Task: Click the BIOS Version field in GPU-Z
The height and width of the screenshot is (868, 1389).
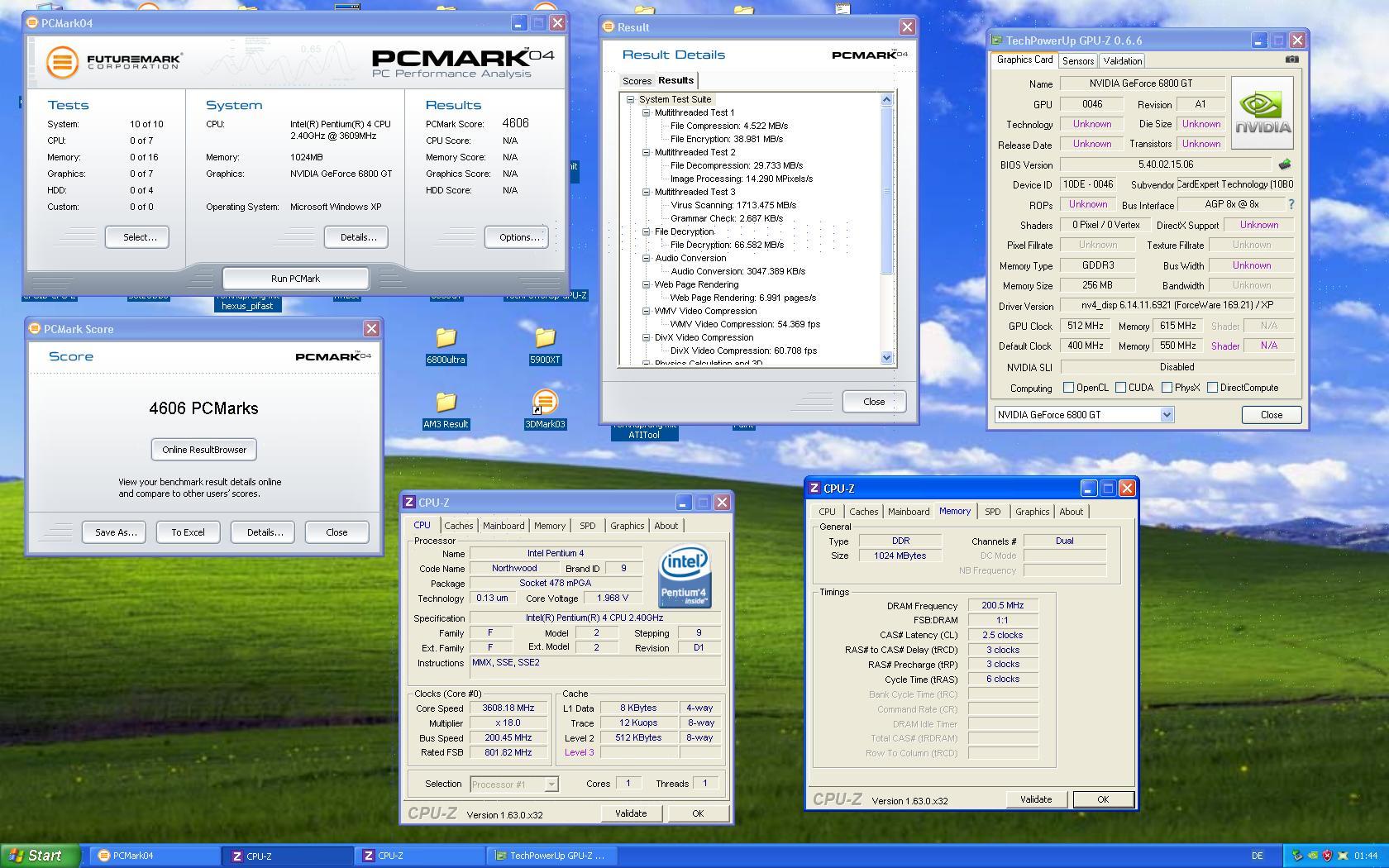Action: (x=1166, y=165)
